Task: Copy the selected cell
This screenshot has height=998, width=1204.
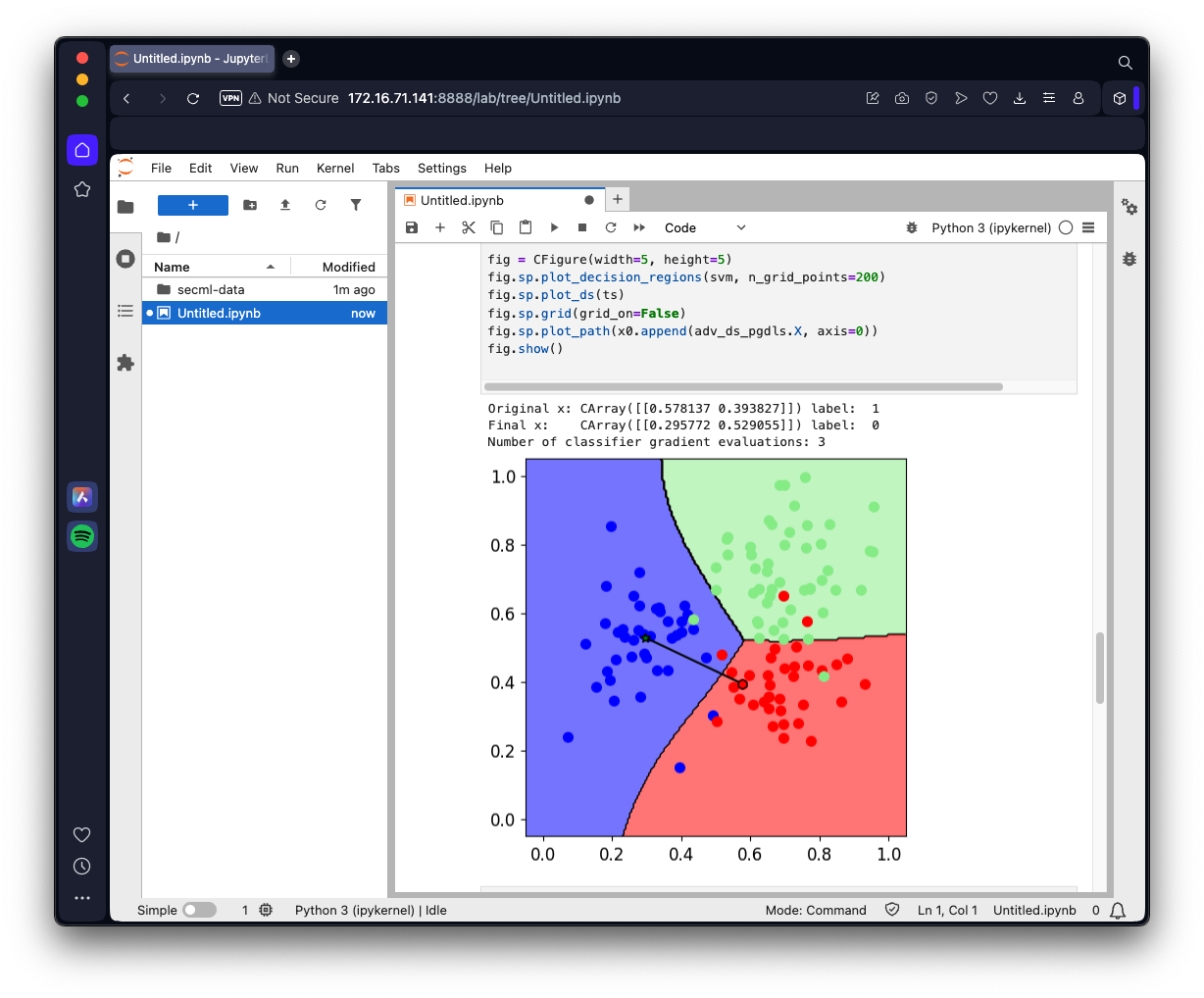Action: (x=497, y=227)
